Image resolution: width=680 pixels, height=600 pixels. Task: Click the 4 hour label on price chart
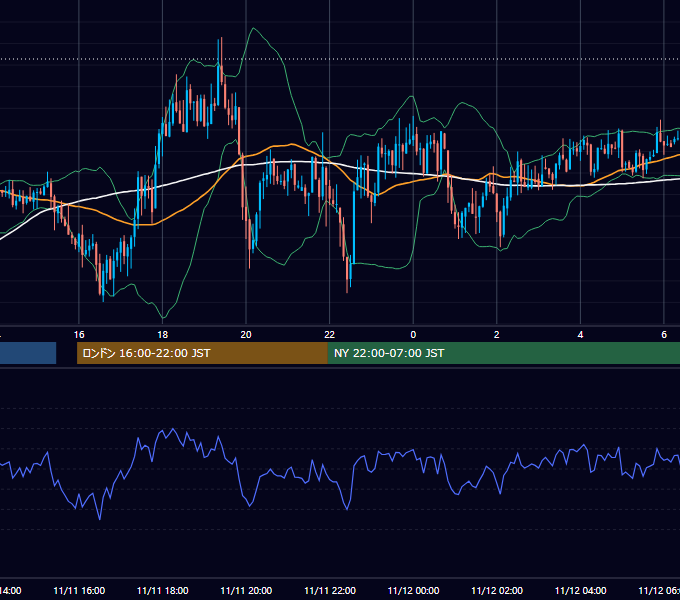pos(580,335)
